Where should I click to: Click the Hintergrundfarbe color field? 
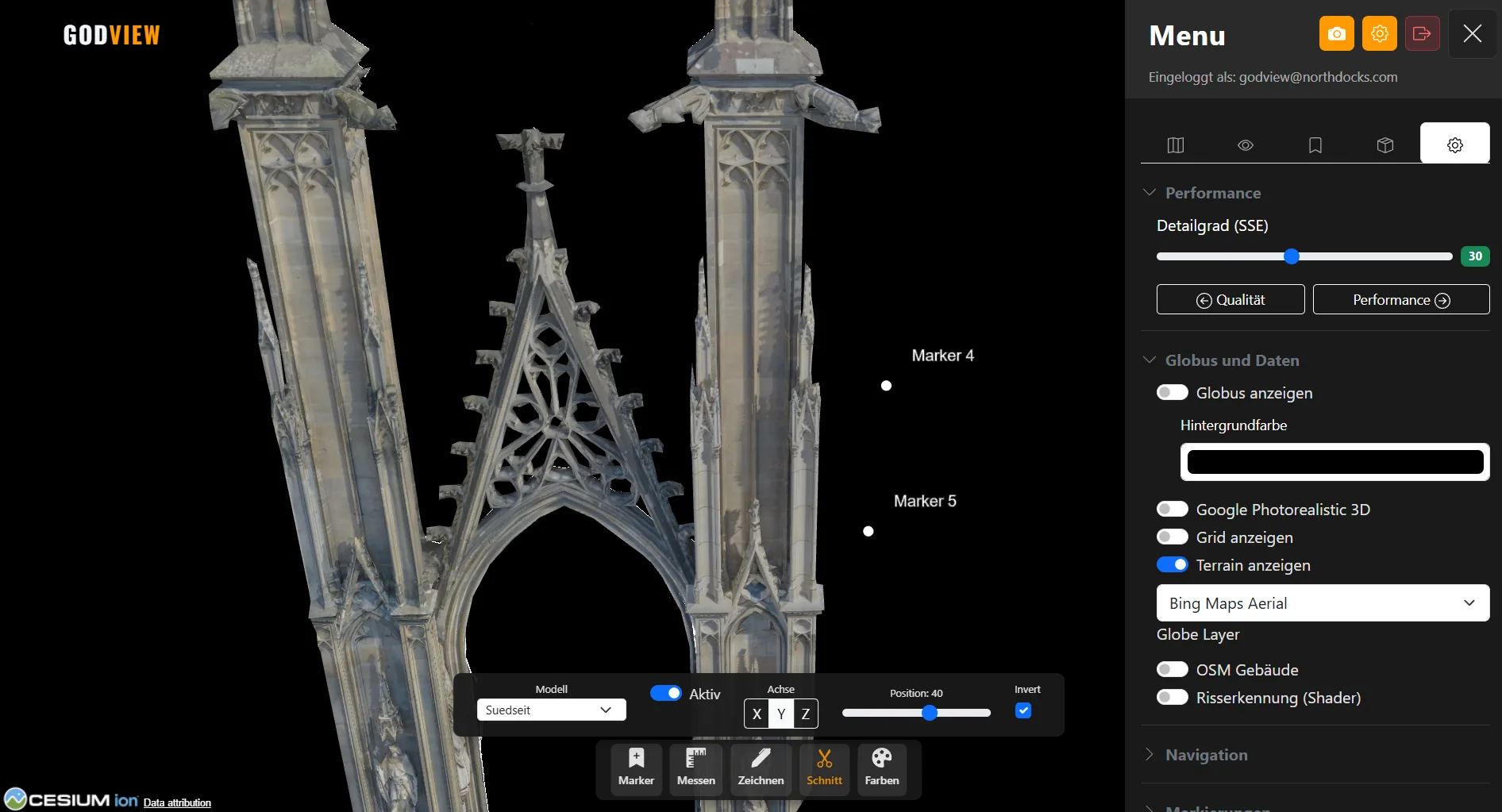tap(1334, 461)
